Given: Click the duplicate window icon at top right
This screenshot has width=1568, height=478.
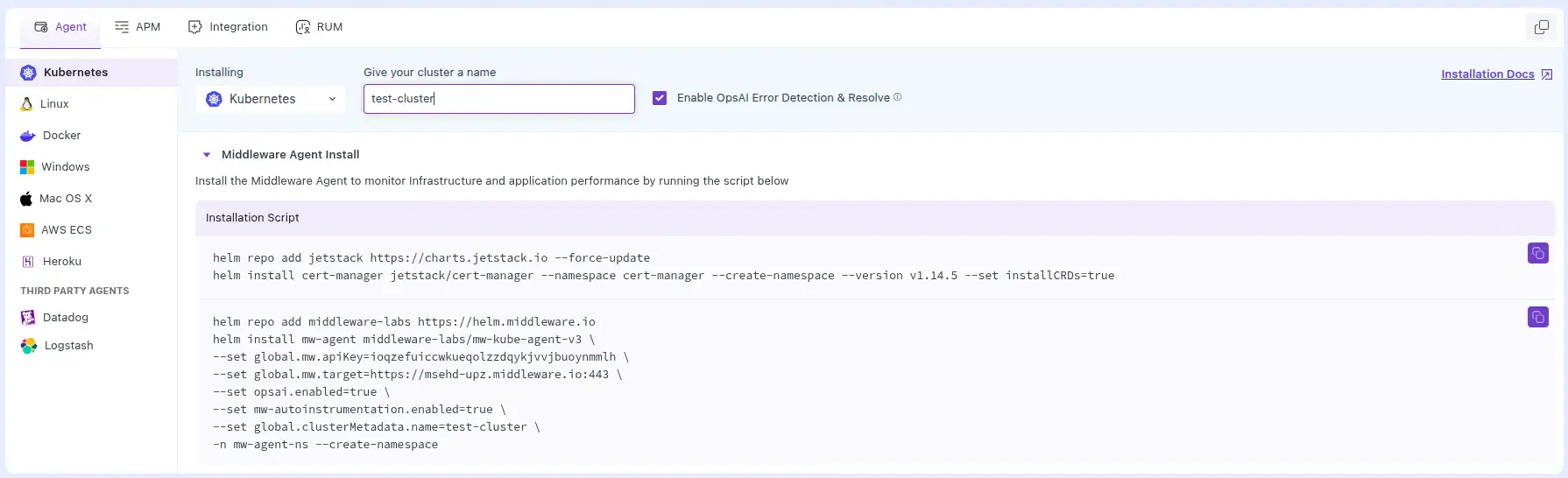Looking at the screenshot, I should click(x=1542, y=27).
